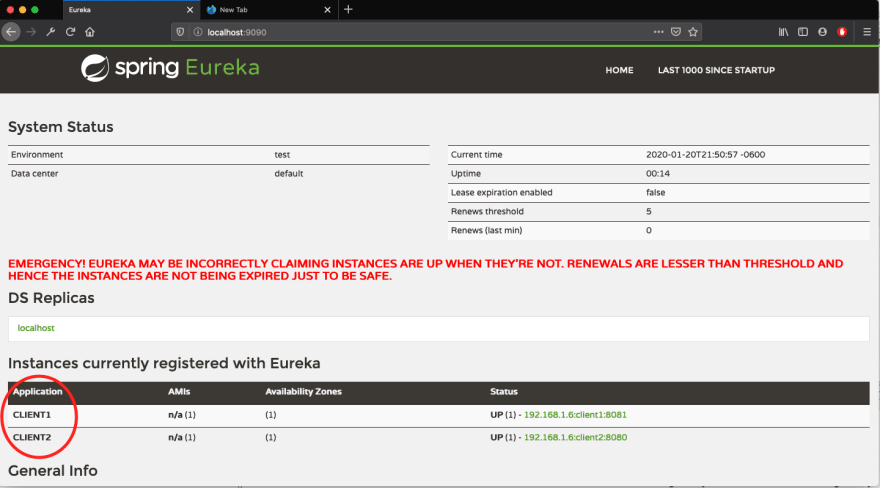Click the Renews threshold label
880x488 pixels.
487,211
